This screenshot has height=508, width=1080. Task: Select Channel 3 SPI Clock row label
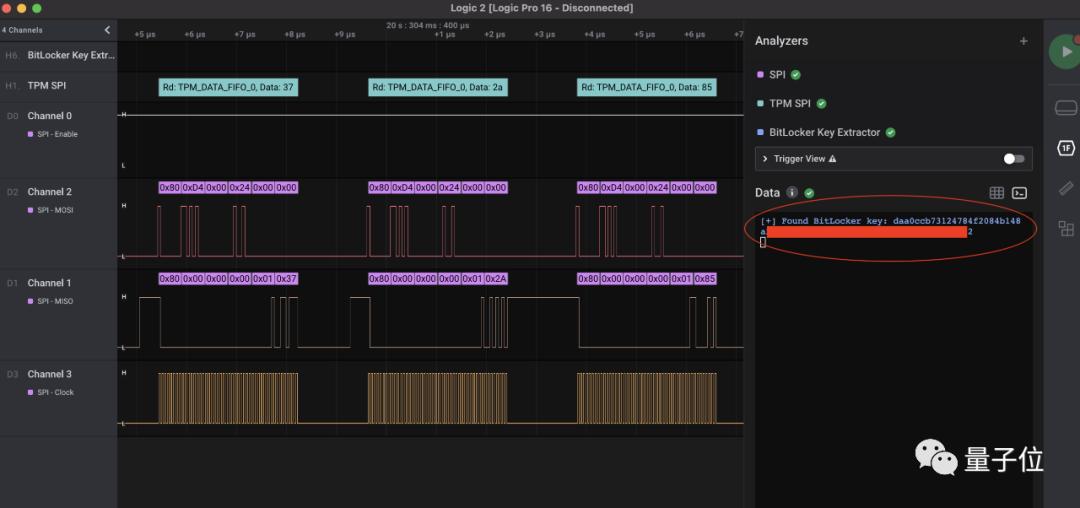click(49, 374)
